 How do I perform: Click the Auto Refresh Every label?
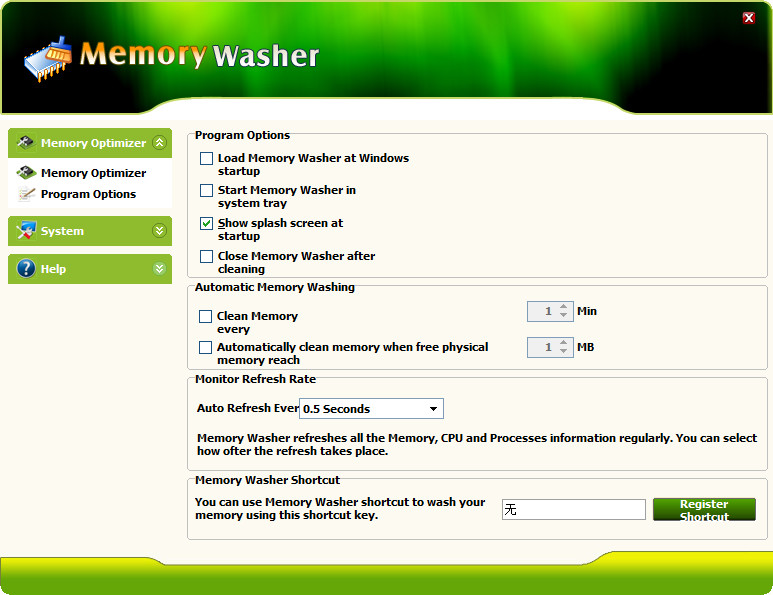click(248, 408)
